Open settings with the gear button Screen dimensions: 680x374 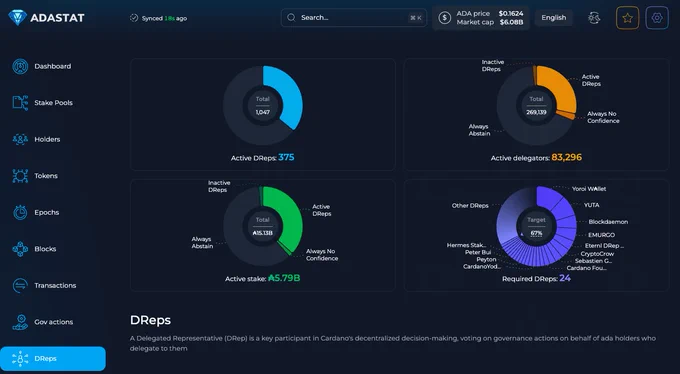(x=657, y=18)
